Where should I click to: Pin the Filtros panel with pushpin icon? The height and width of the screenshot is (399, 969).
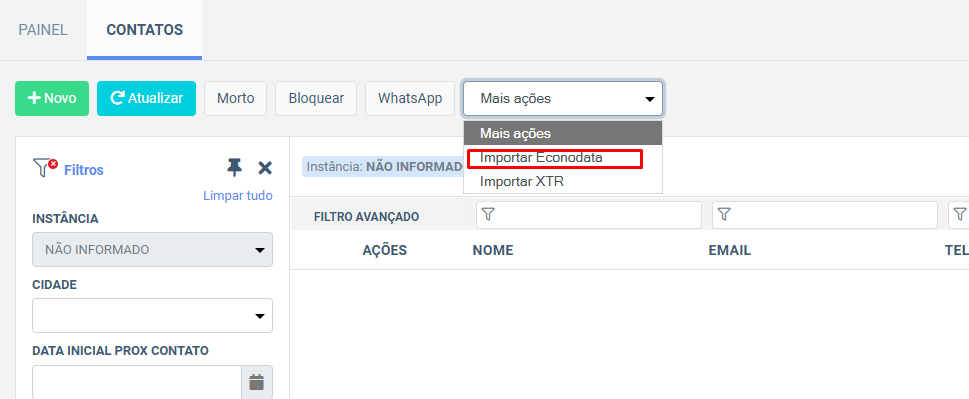(x=234, y=168)
